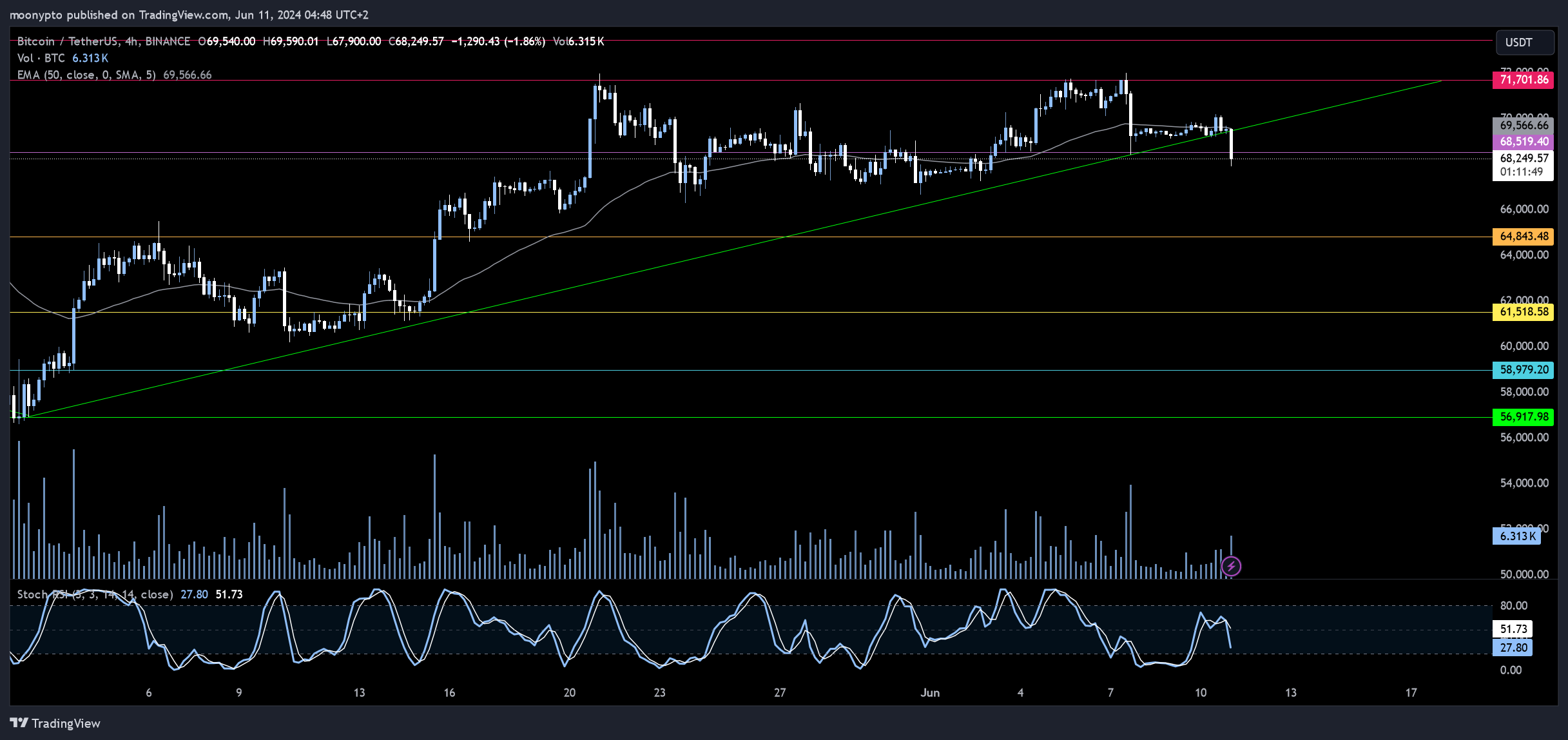Select the Bitcoin / TetherUS symbol legend
Viewport: 1568px width, 740px height.
[103, 41]
